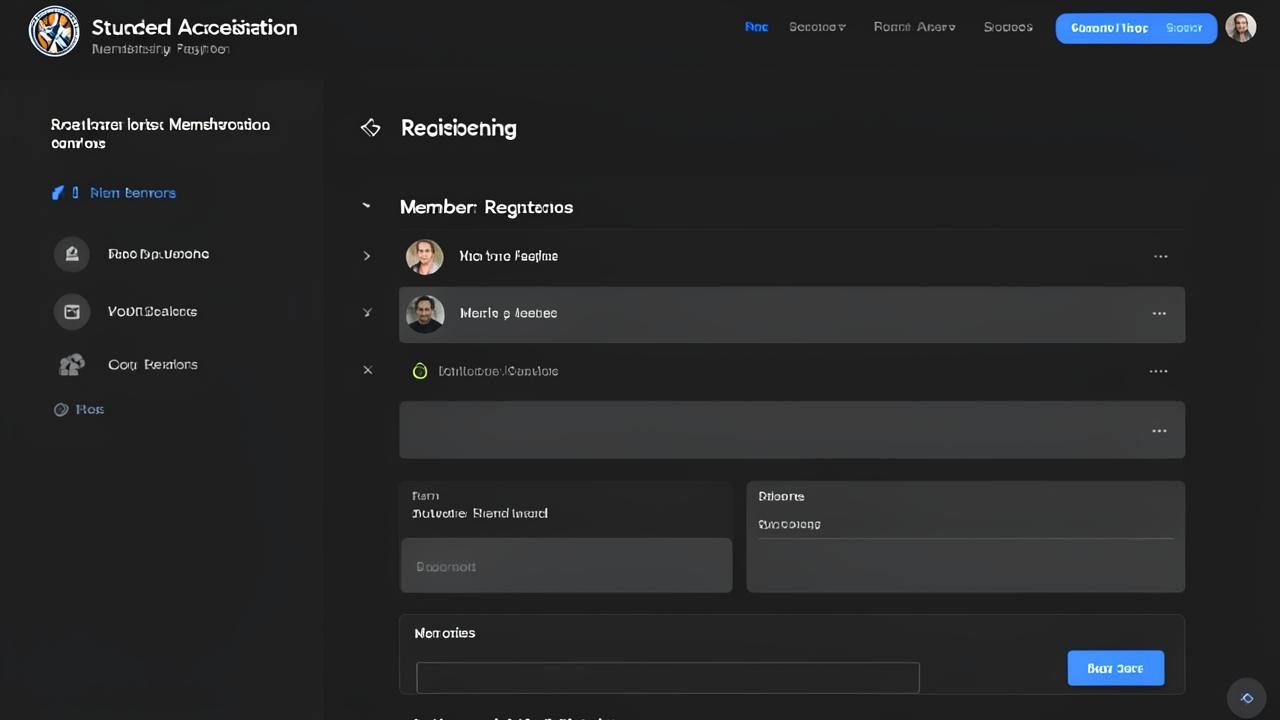Collapse the Merle p ieeoee row
The width and height of the screenshot is (1280, 720).
click(367, 313)
